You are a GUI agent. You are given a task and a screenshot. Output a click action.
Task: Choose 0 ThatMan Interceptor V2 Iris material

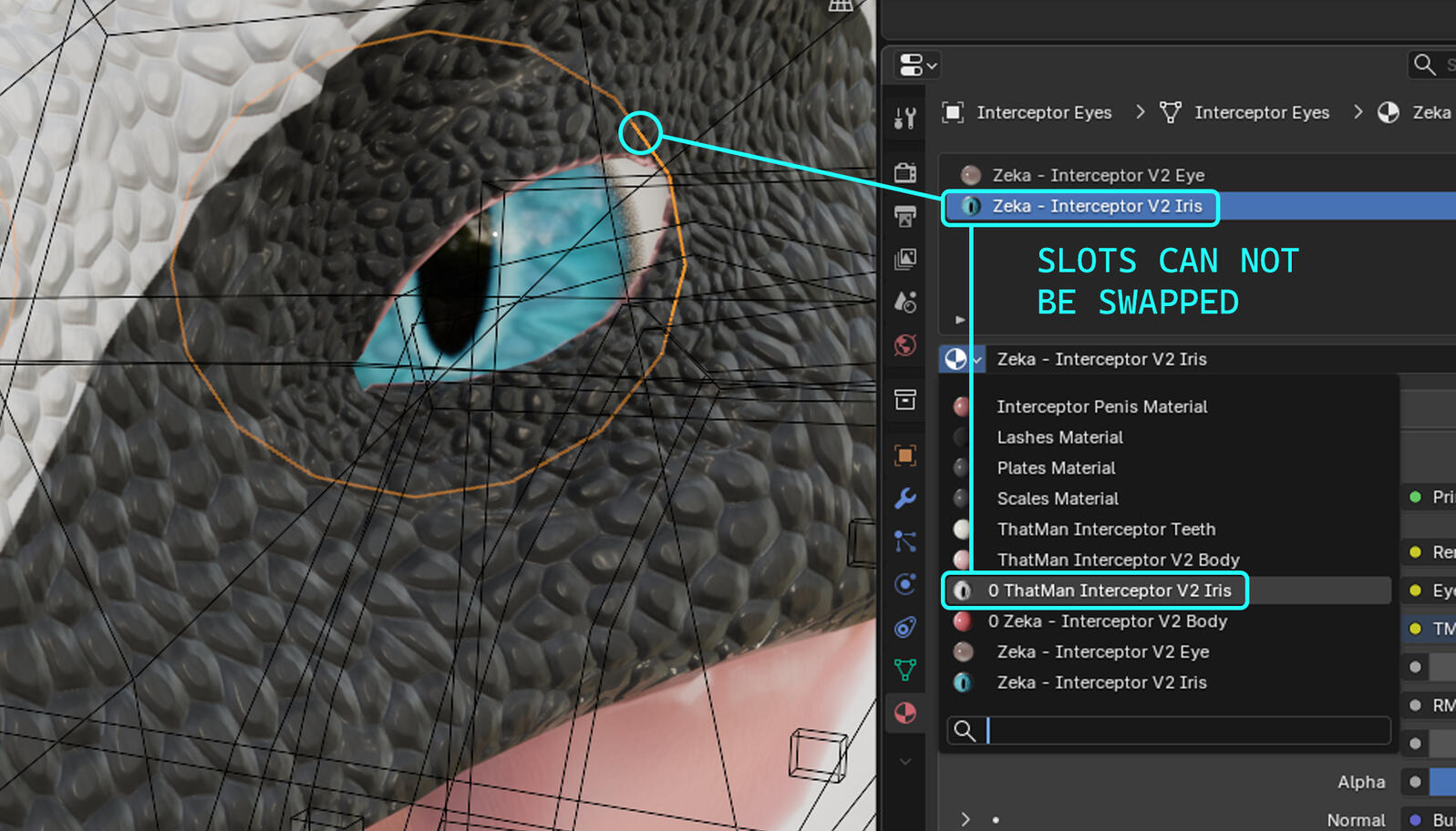pyautogui.click(x=1109, y=590)
